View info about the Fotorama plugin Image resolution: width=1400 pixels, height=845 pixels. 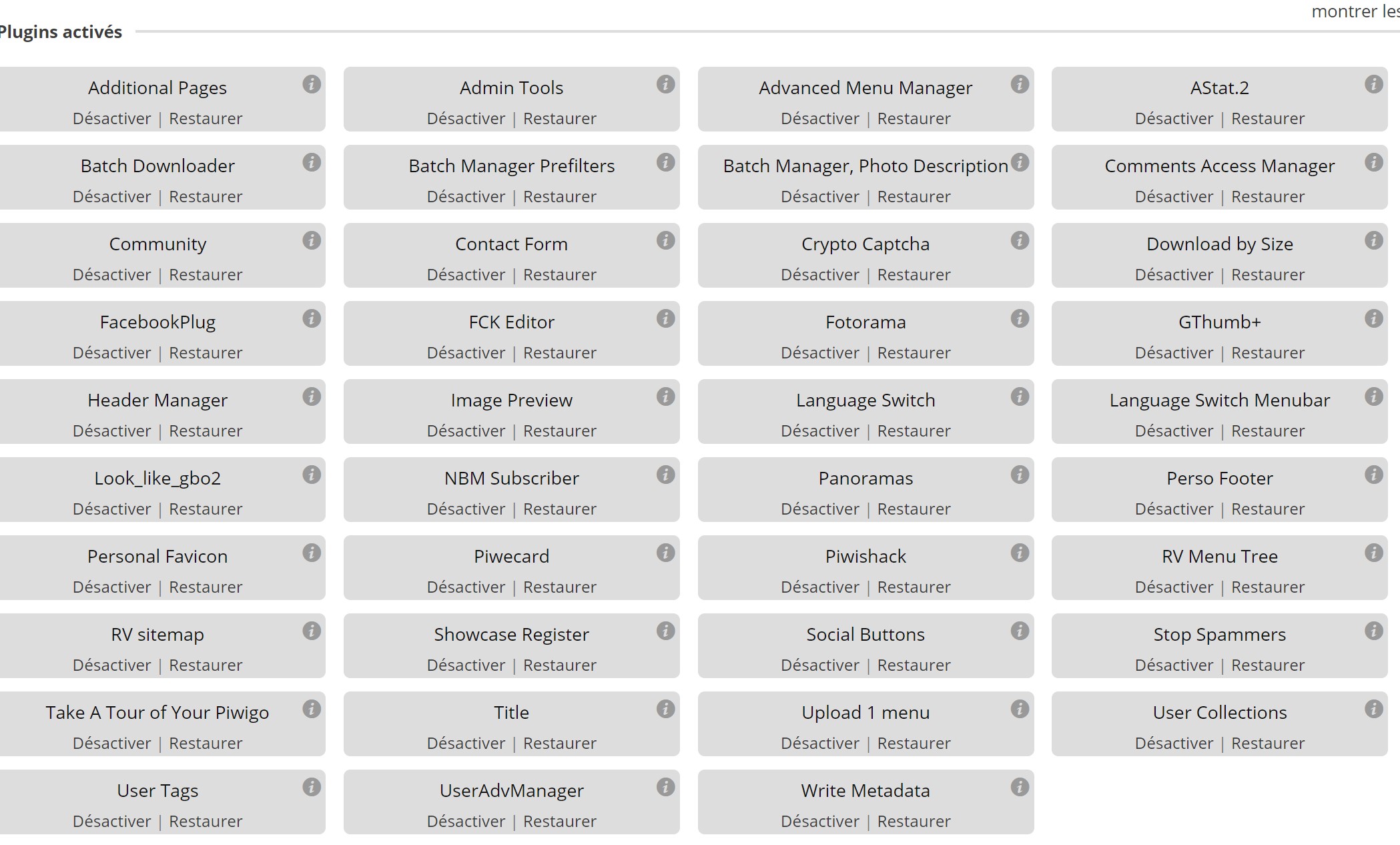coord(1020,318)
